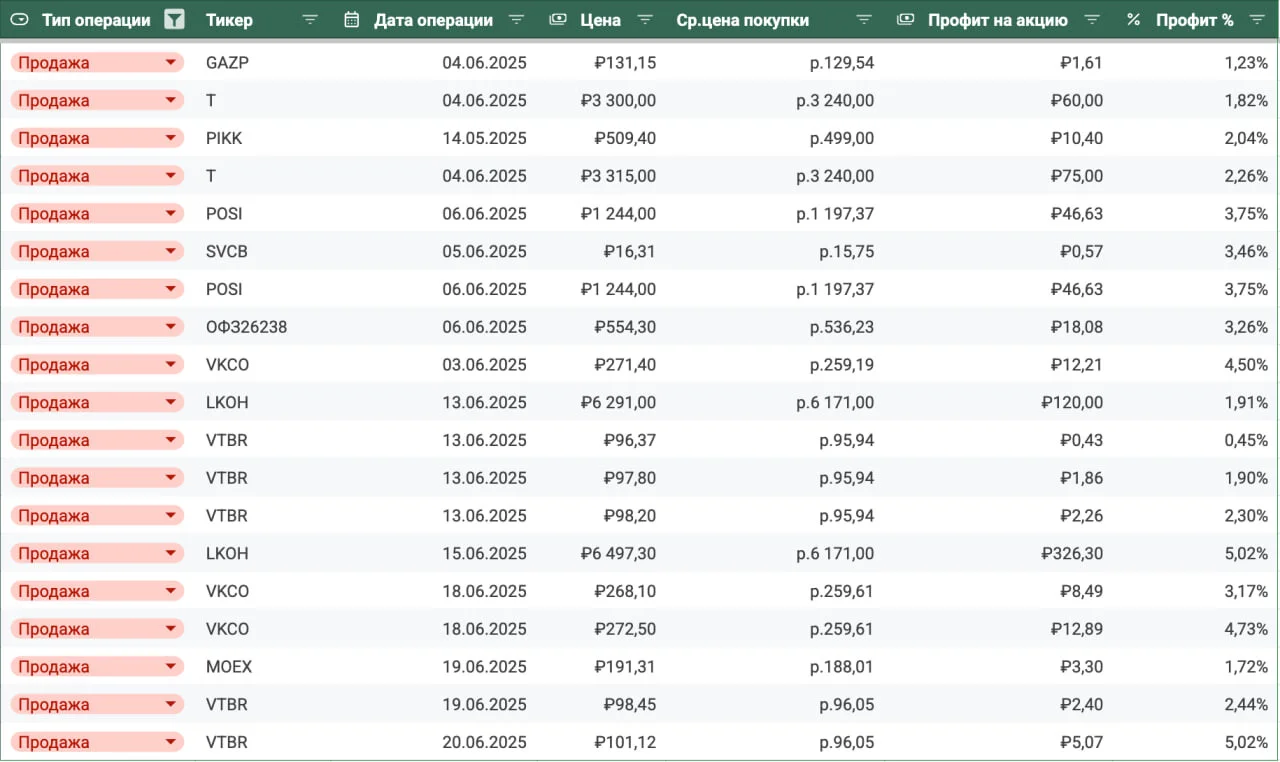The image size is (1280, 762).
Task: Select the profit percent cell 0,45%
Action: (1246, 441)
